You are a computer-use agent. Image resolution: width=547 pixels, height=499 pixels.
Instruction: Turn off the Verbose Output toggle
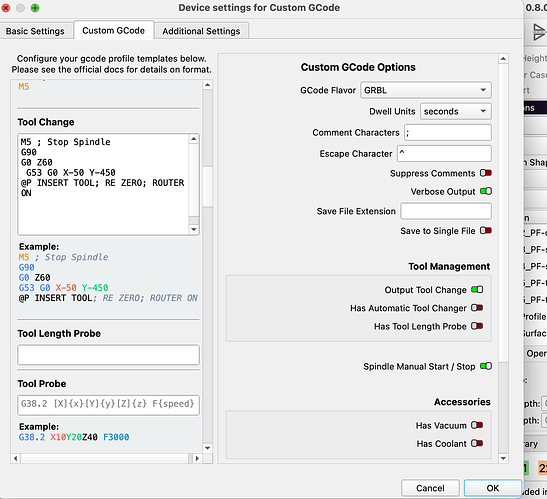pos(486,191)
